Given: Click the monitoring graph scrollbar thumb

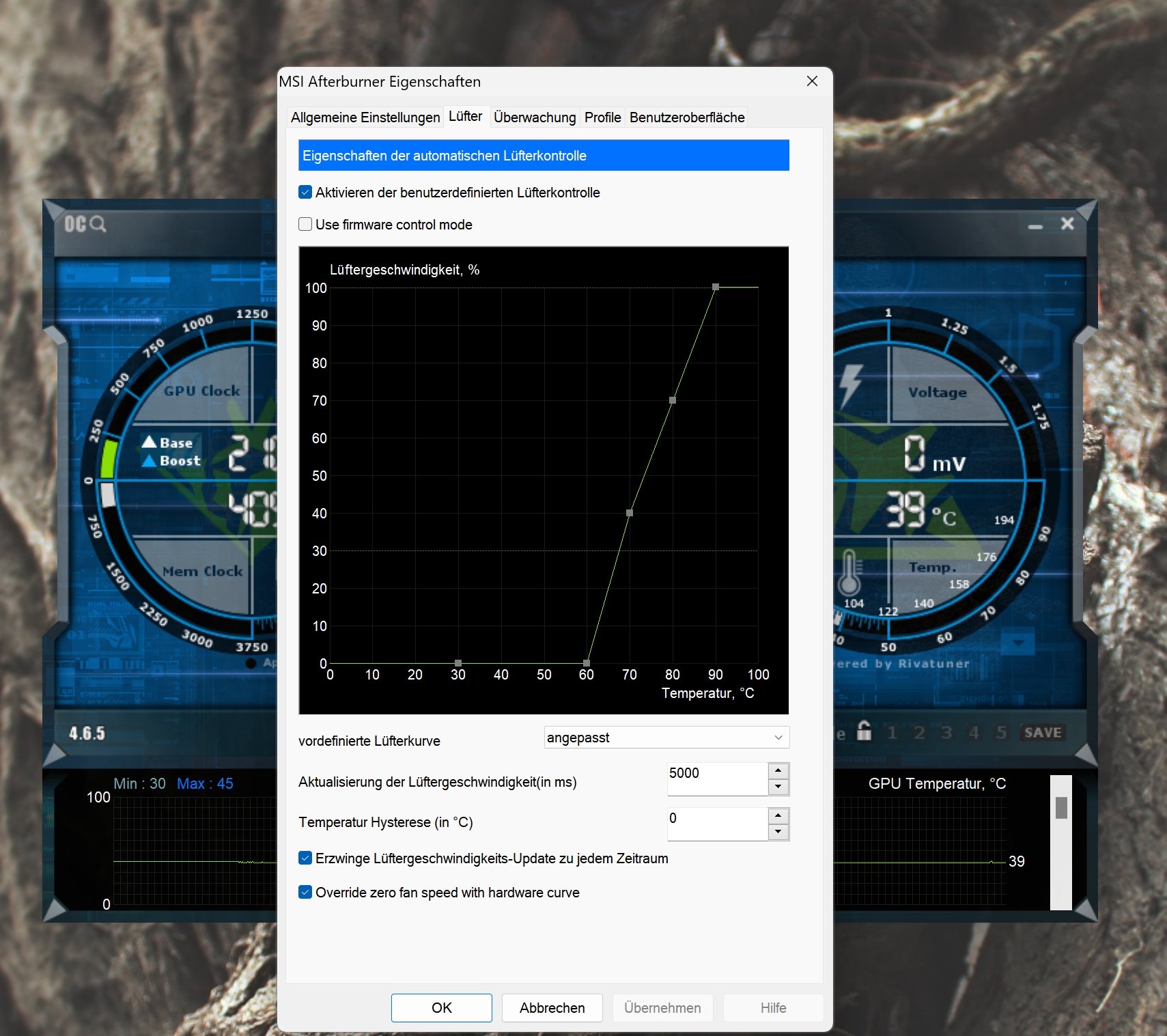Looking at the screenshot, I should coord(1061,808).
